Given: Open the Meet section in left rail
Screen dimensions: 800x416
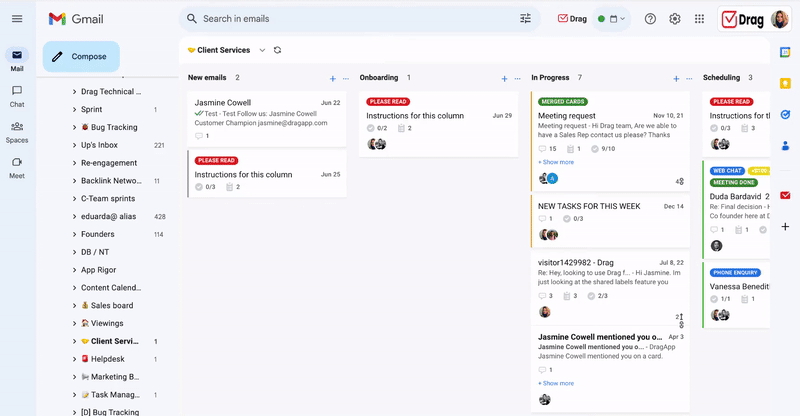Looking at the screenshot, I should click(17, 167).
